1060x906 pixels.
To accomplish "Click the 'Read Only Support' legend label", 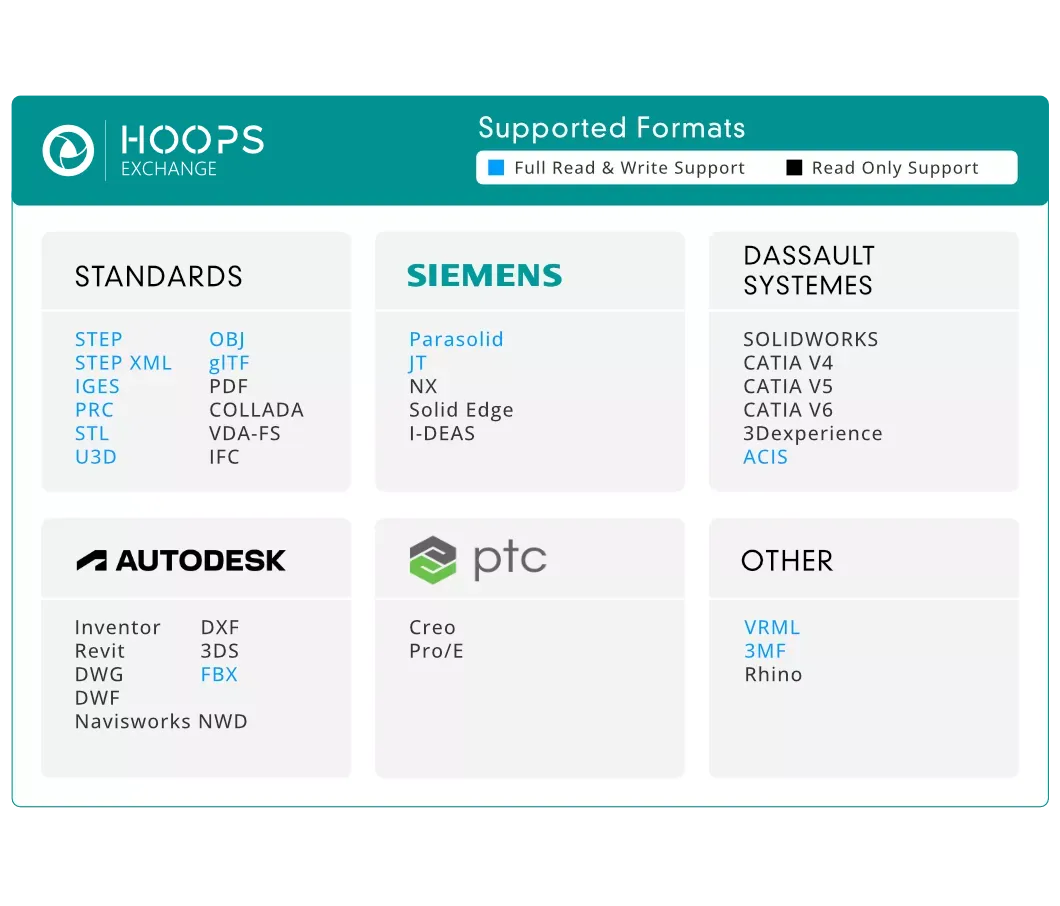I will pyautogui.click(x=895, y=168).
